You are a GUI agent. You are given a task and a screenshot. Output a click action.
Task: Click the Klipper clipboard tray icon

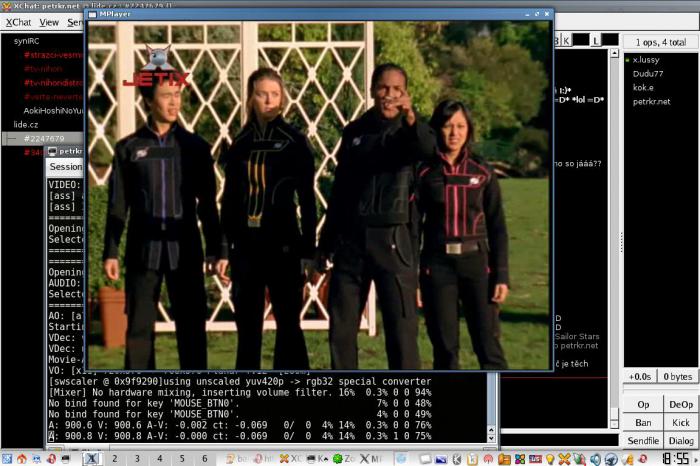pos(472,459)
